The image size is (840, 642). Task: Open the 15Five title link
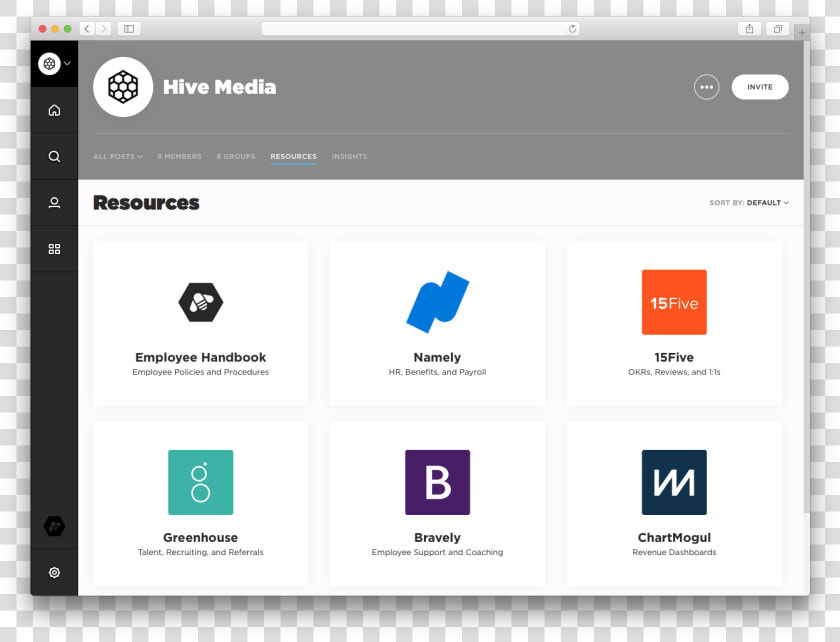tap(674, 357)
